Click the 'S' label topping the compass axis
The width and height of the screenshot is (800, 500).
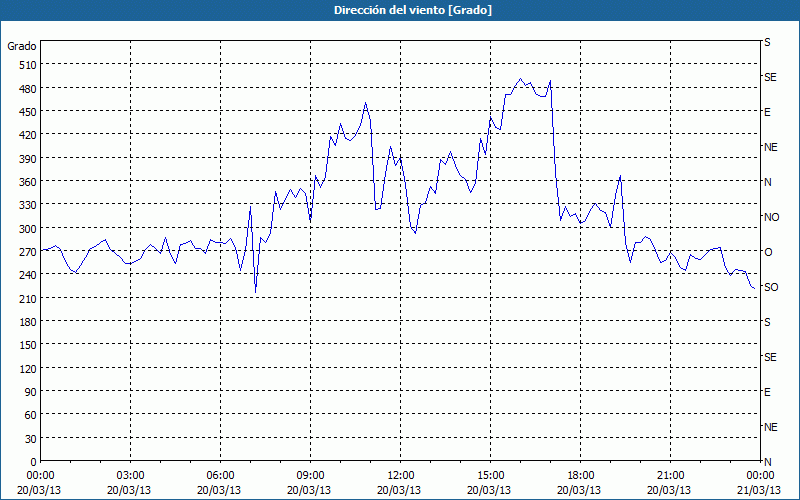(767, 42)
